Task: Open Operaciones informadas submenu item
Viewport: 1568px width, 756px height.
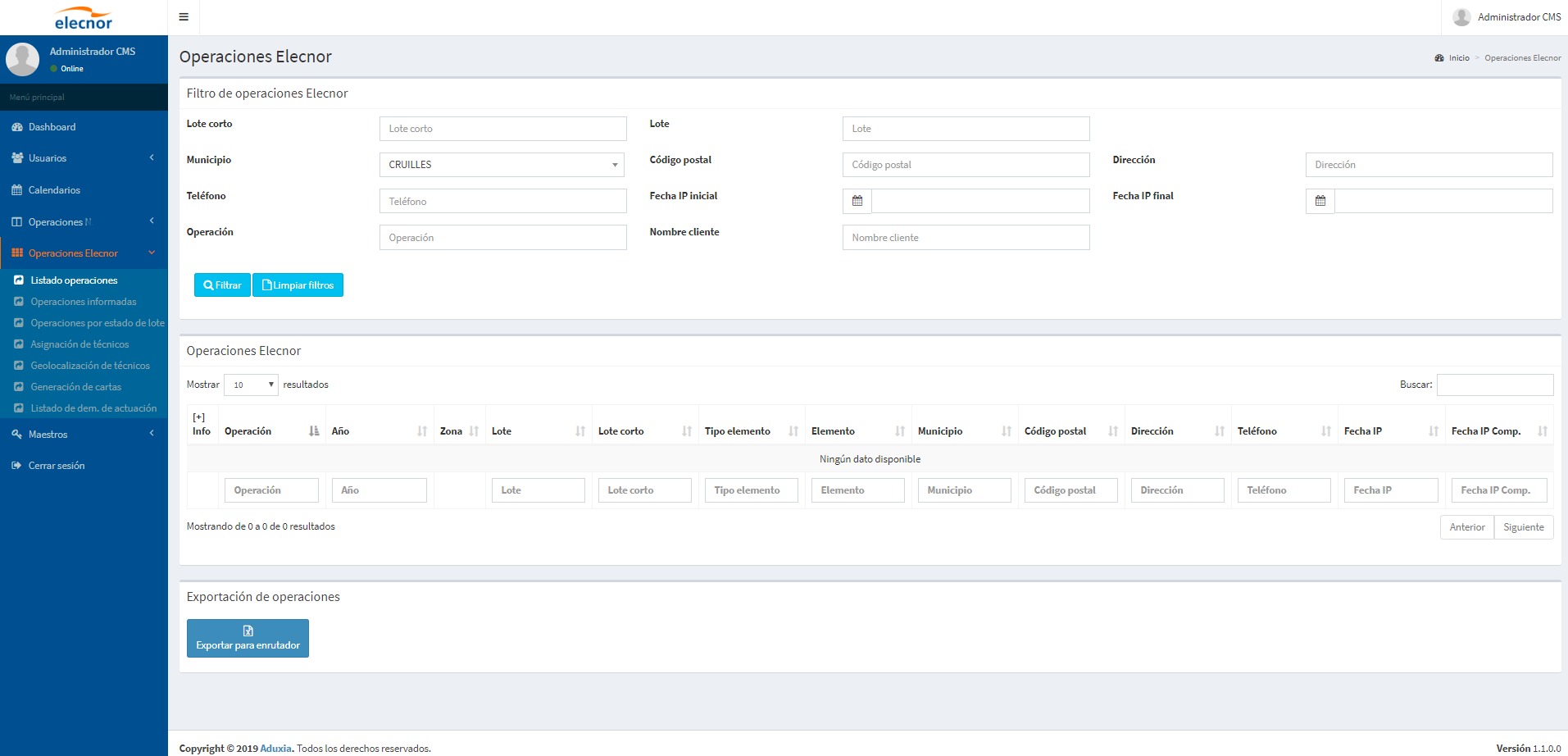Action: 84,302
